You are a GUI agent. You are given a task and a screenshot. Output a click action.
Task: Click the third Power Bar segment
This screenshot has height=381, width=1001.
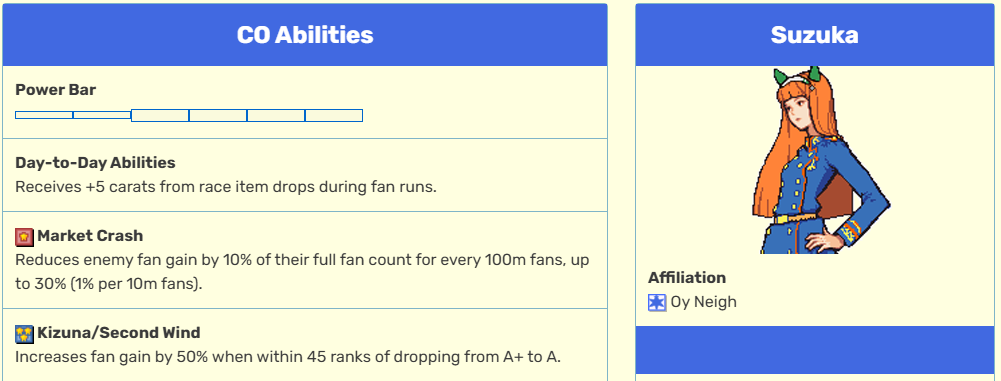tap(160, 116)
